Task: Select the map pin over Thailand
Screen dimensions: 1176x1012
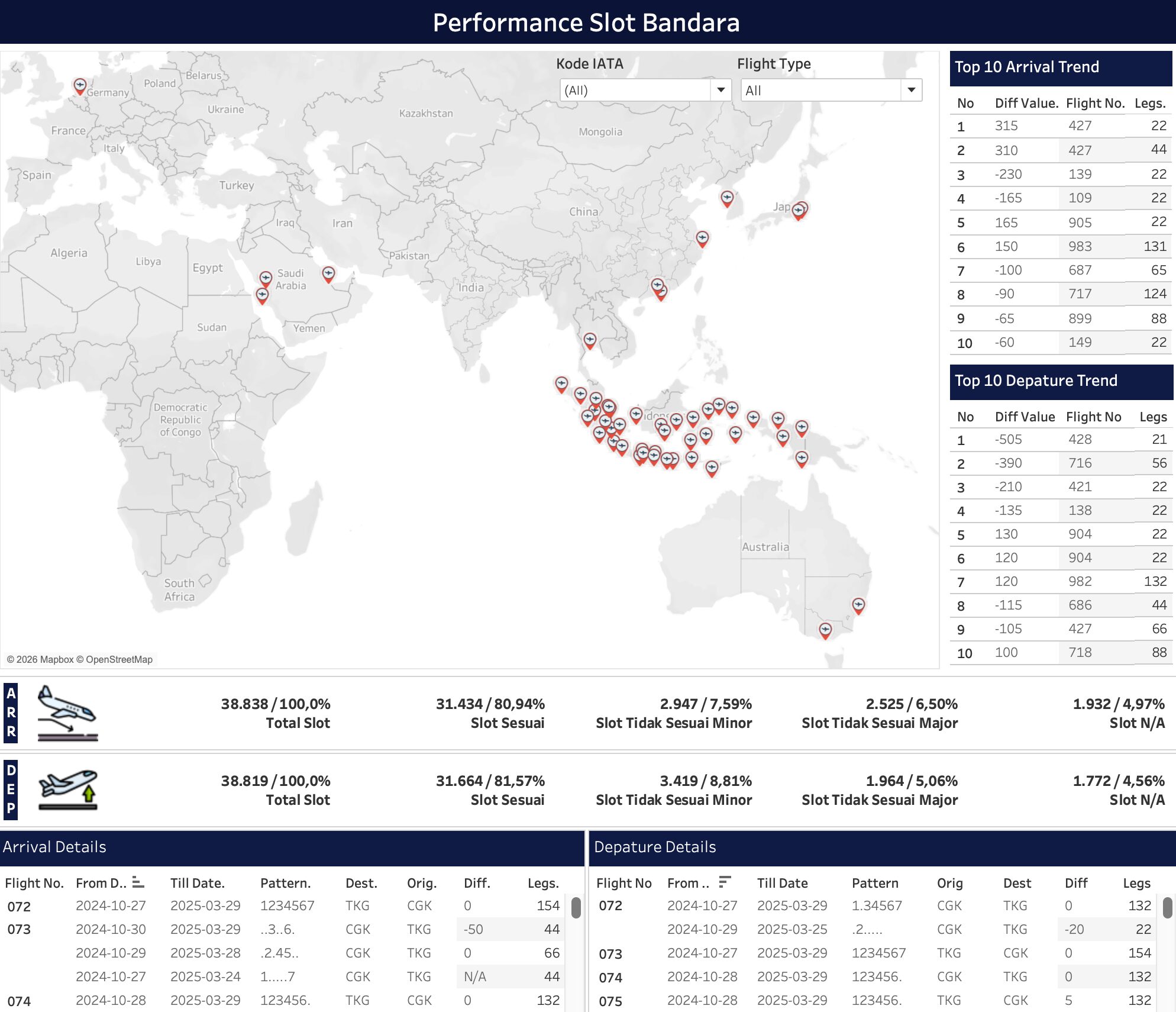Action: (x=589, y=339)
